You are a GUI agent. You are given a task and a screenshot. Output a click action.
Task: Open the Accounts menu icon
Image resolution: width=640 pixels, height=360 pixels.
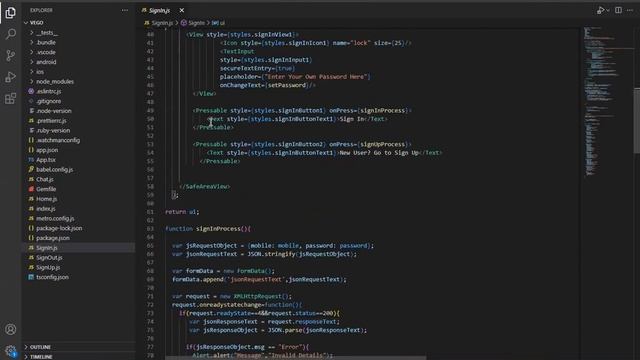click(x=11, y=329)
